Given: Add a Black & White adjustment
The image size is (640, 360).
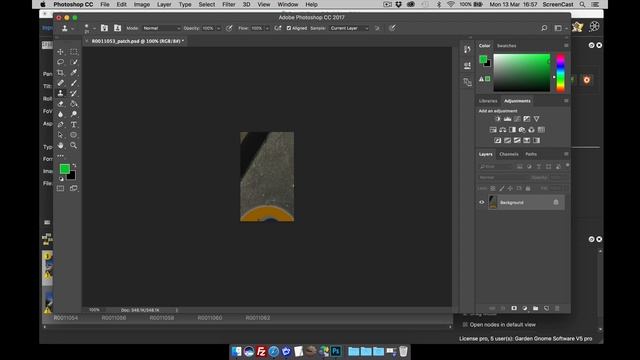Looking at the screenshot, I should 512,130.
